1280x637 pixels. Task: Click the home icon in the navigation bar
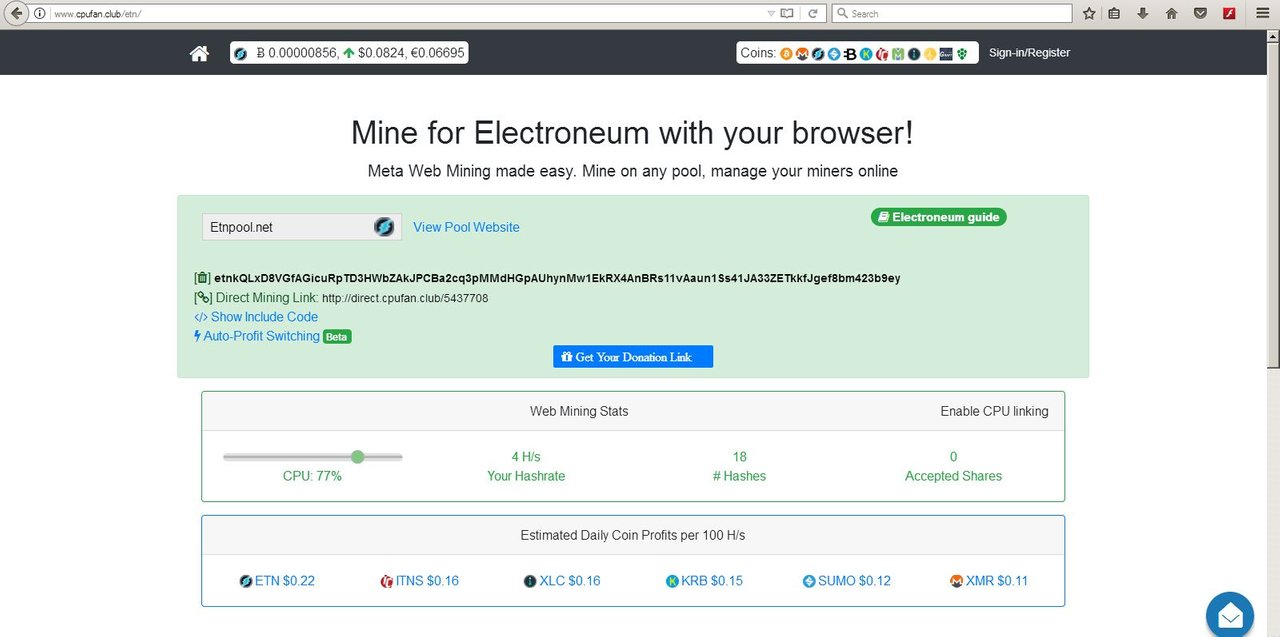pyautogui.click(x=198, y=52)
